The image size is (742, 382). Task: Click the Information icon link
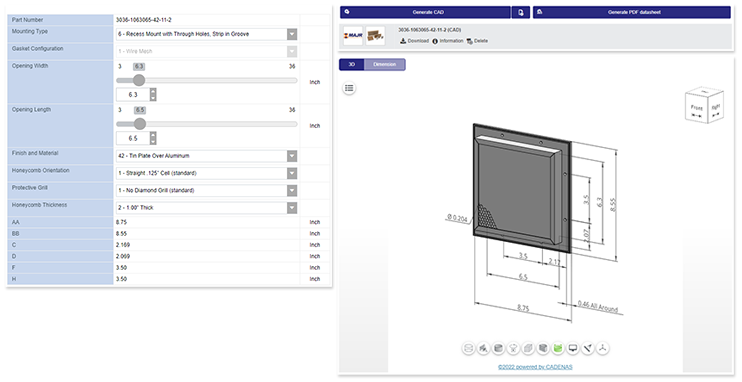tap(448, 41)
